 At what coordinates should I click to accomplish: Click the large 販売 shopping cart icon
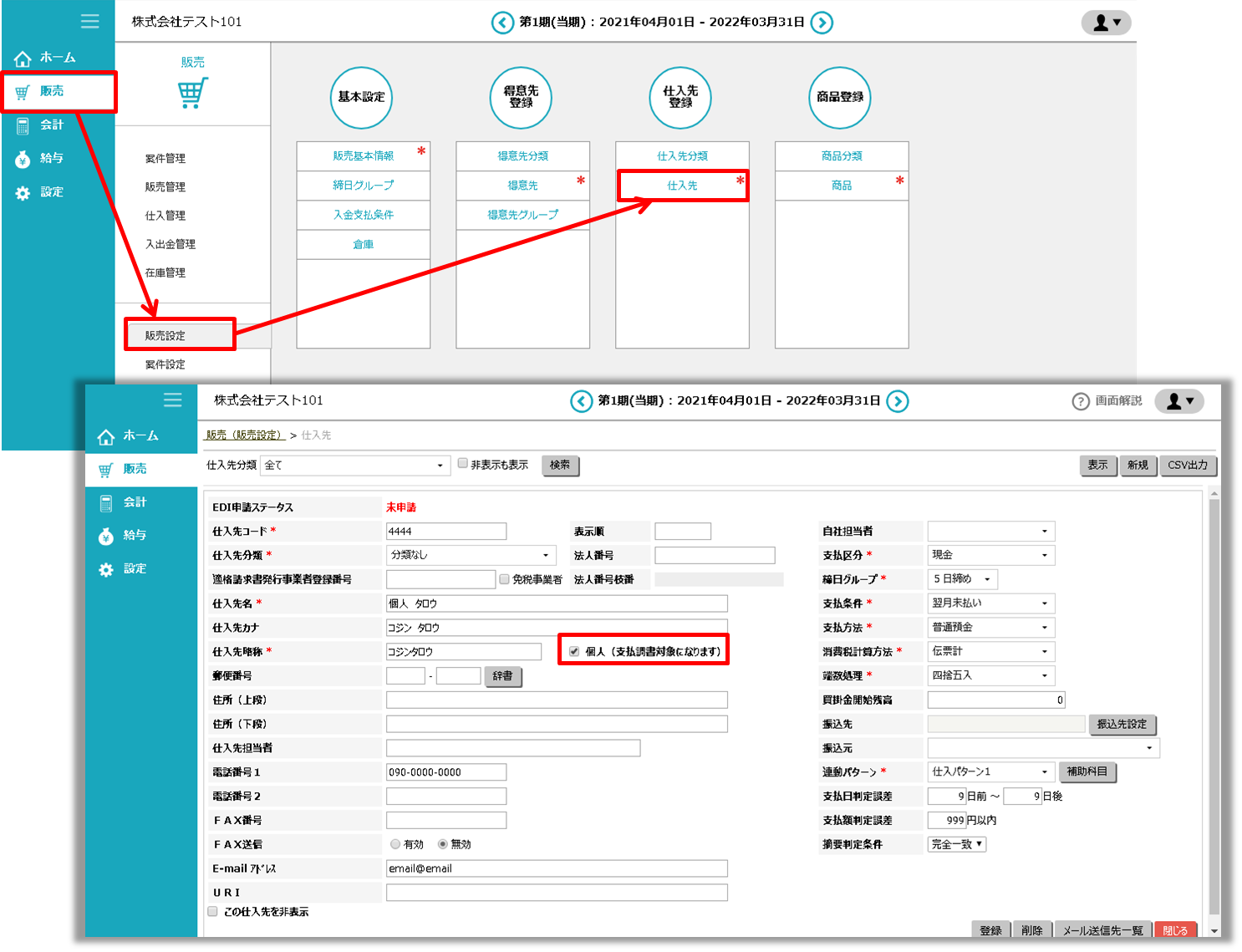click(x=192, y=93)
